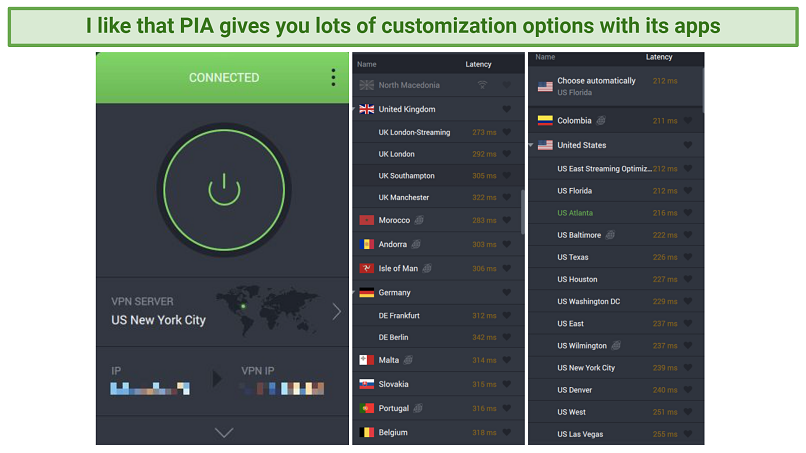806x453 pixels.
Task: Favorite the United States region
Action: pyautogui.click(x=688, y=145)
